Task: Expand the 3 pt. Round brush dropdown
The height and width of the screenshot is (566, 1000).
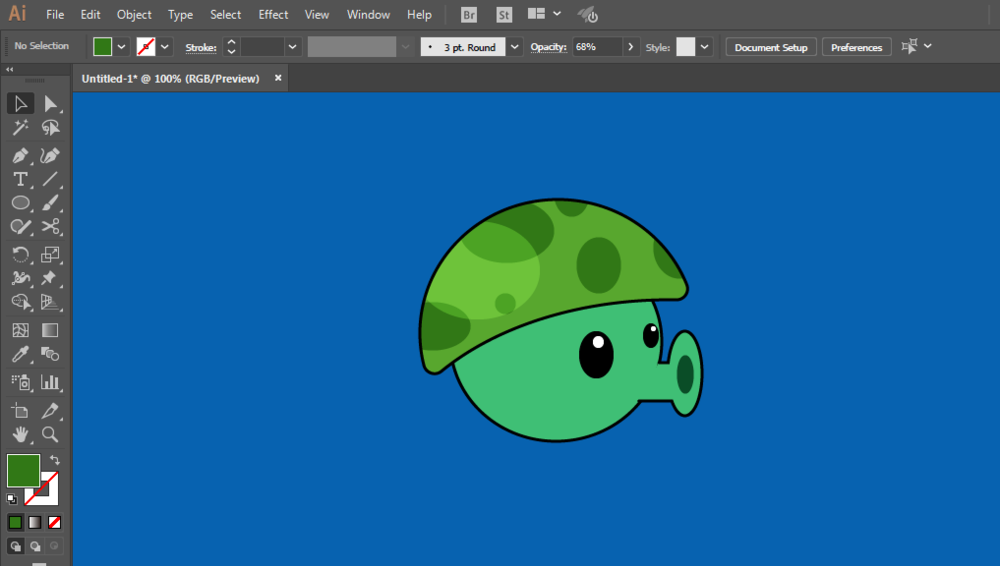Action: (514, 47)
